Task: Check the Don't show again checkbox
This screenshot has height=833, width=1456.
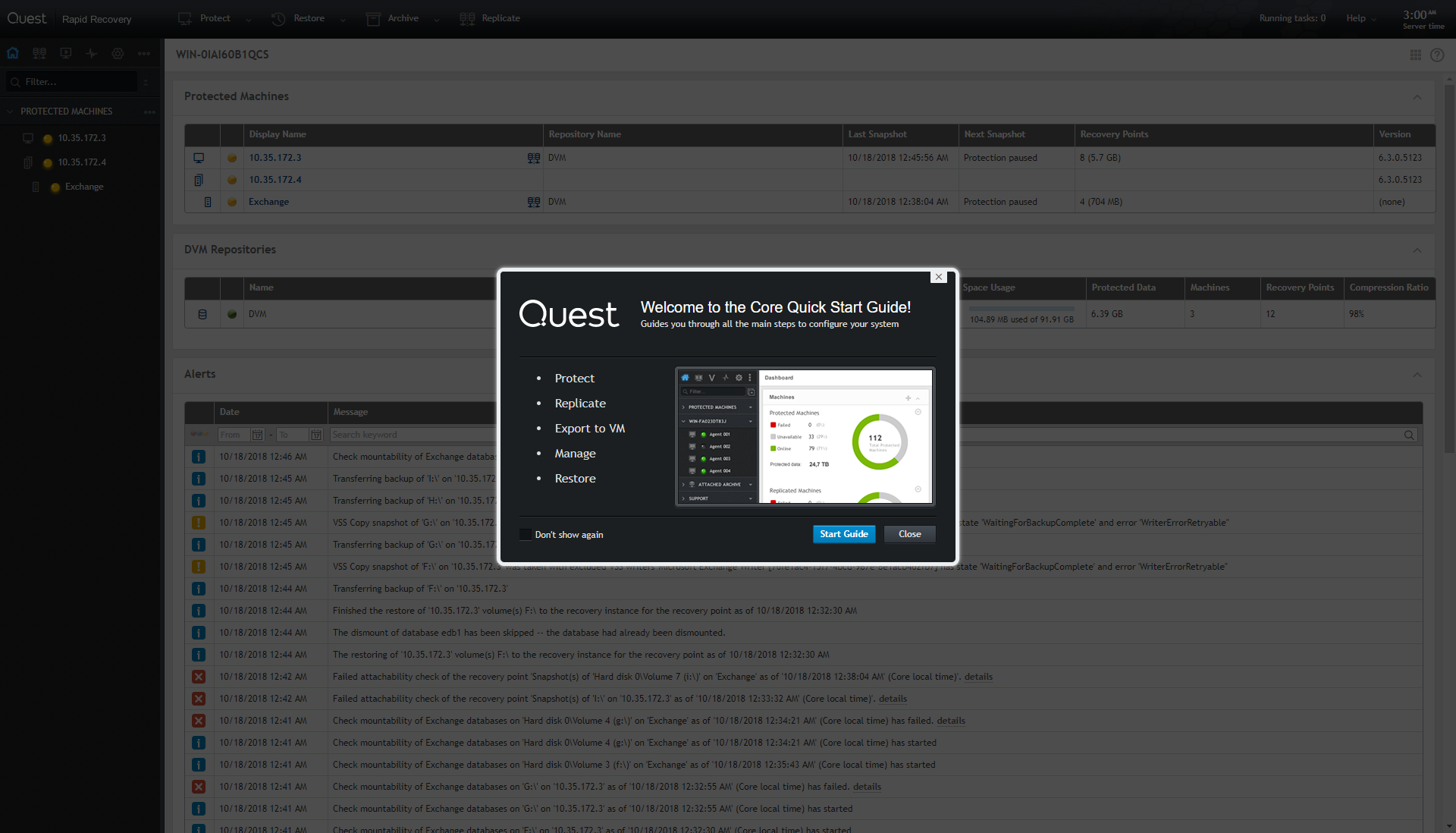Action: [526, 535]
